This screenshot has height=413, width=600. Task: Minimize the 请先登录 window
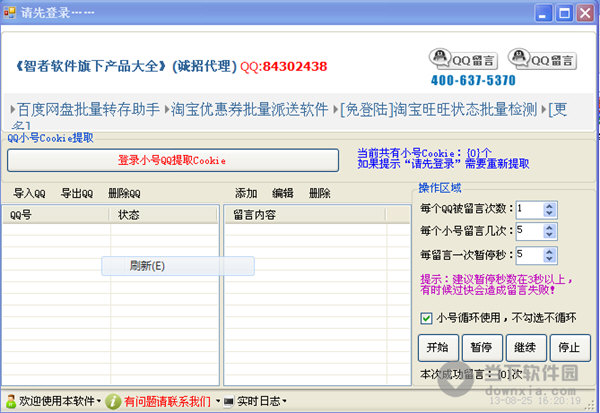[x=543, y=13]
